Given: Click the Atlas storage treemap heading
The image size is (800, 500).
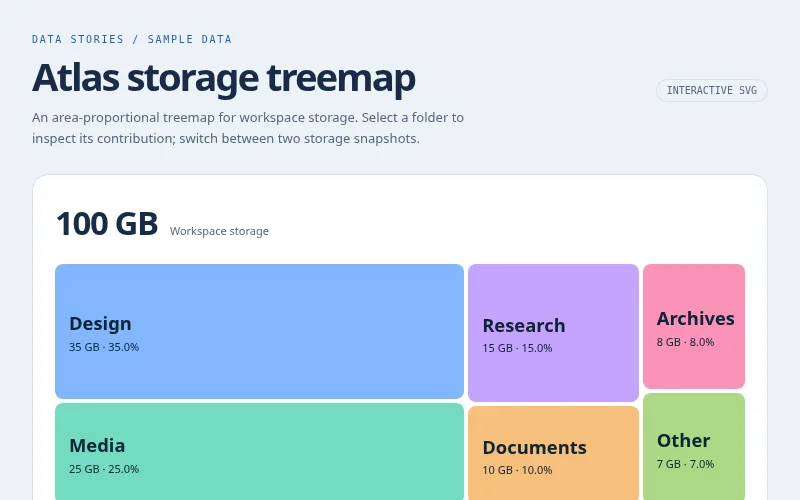Looking at the screenshot, I should [x=223, y=78].
